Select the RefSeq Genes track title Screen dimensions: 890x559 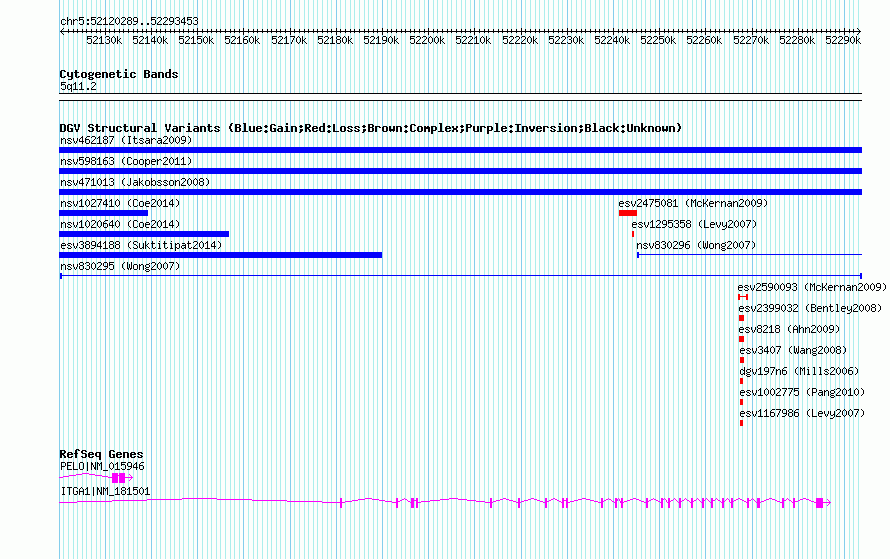point(102,454)
